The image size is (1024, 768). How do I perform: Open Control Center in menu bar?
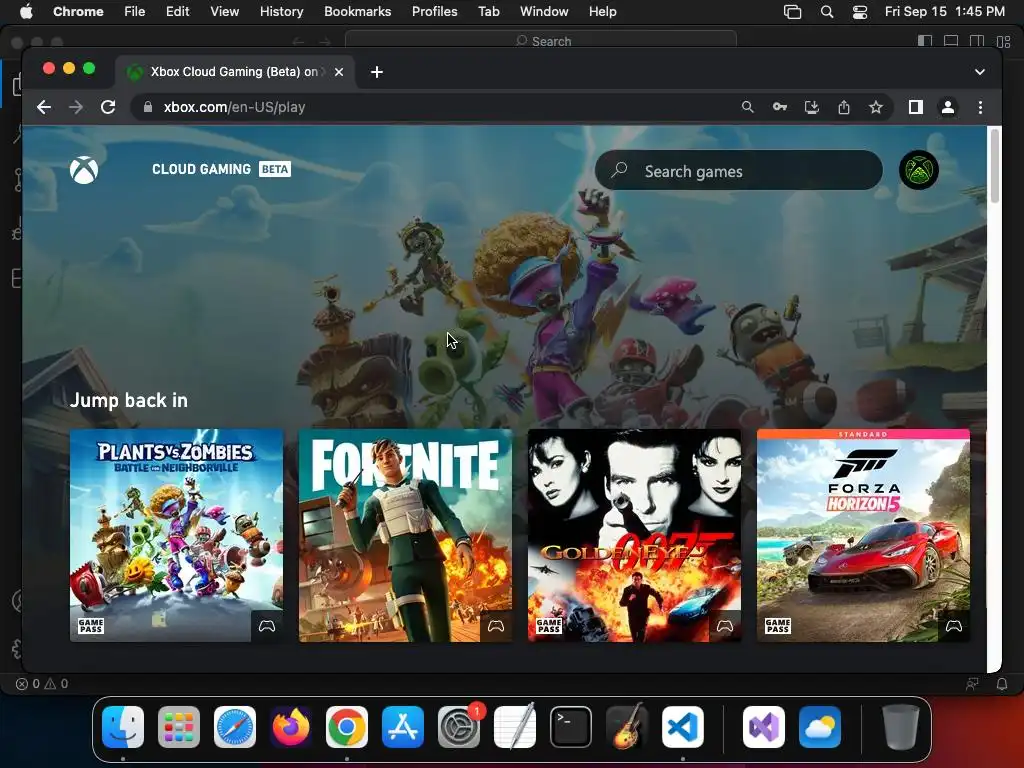[860, 12]
